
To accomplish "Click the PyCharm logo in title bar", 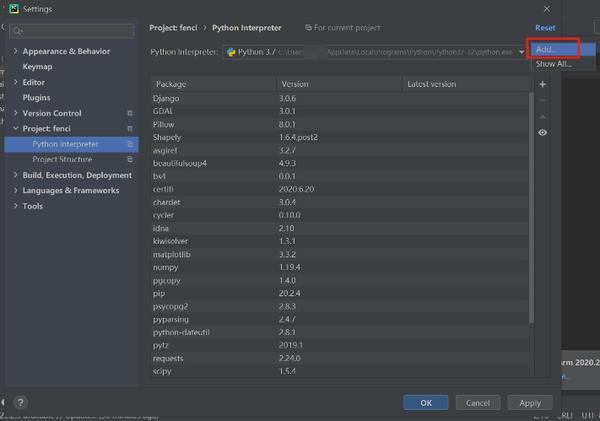I will click(x=14, y=8).
